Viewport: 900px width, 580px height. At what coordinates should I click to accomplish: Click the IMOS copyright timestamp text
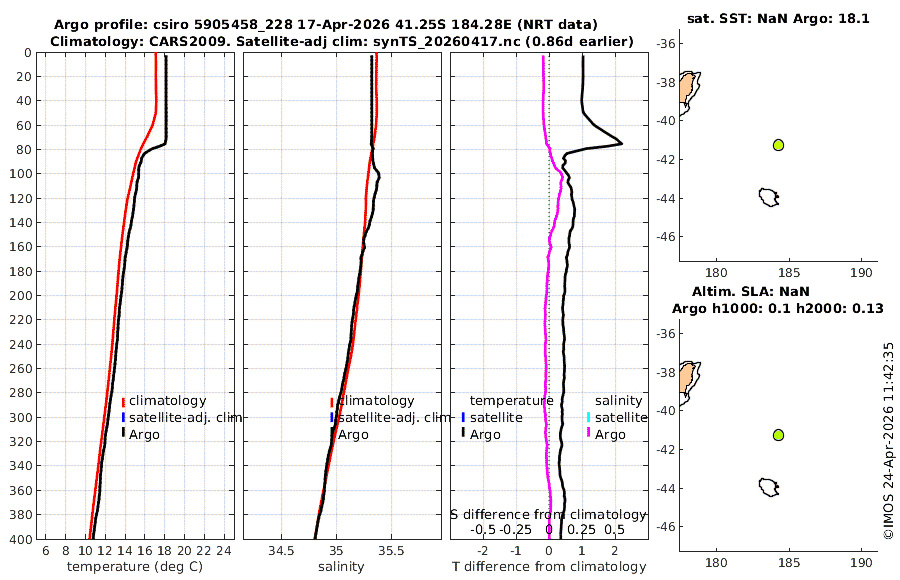(x=889, y=441)
